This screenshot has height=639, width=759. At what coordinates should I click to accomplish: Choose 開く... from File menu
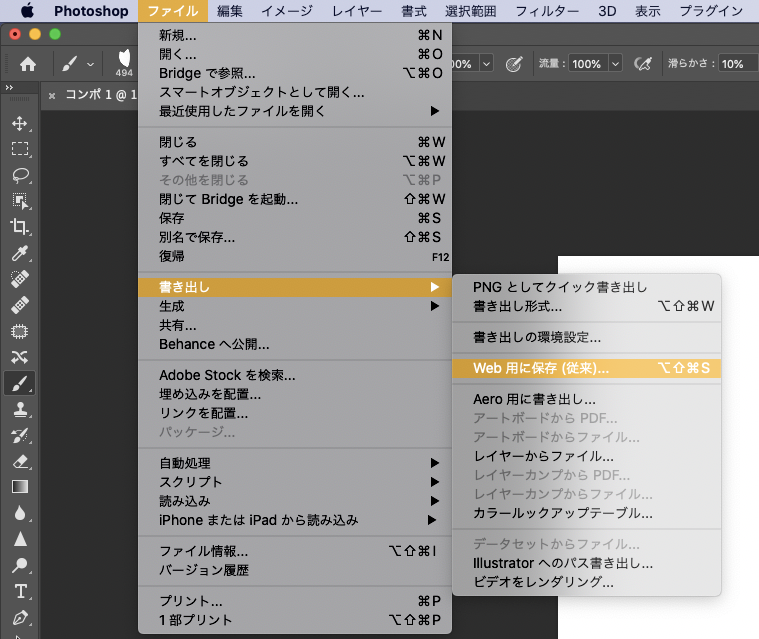pos(295,54)
